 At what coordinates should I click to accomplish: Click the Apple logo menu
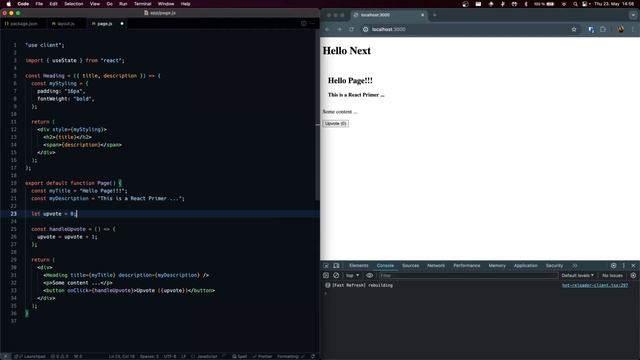tap(8, 4)
